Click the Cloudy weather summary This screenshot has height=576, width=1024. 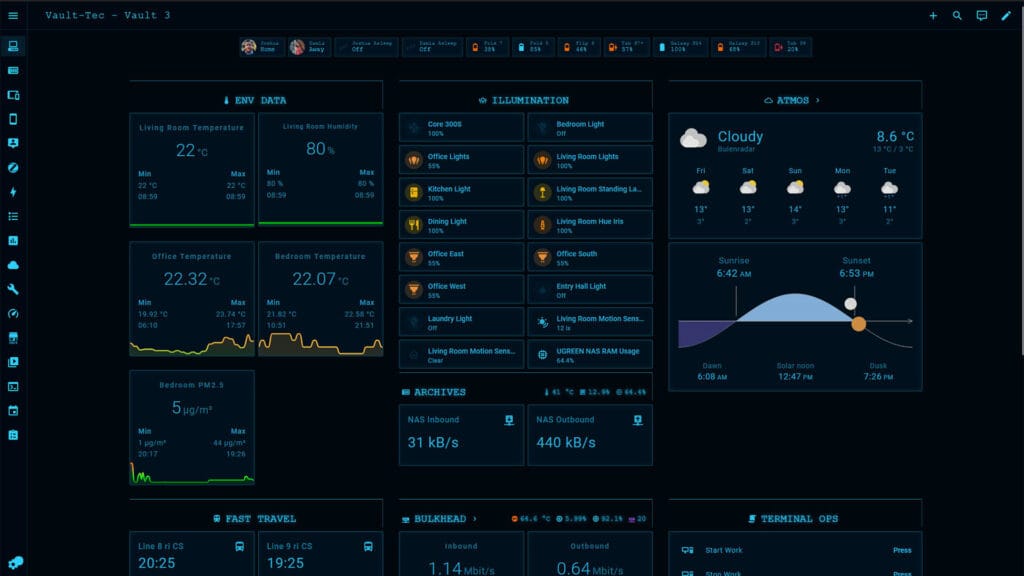(795, 139)
